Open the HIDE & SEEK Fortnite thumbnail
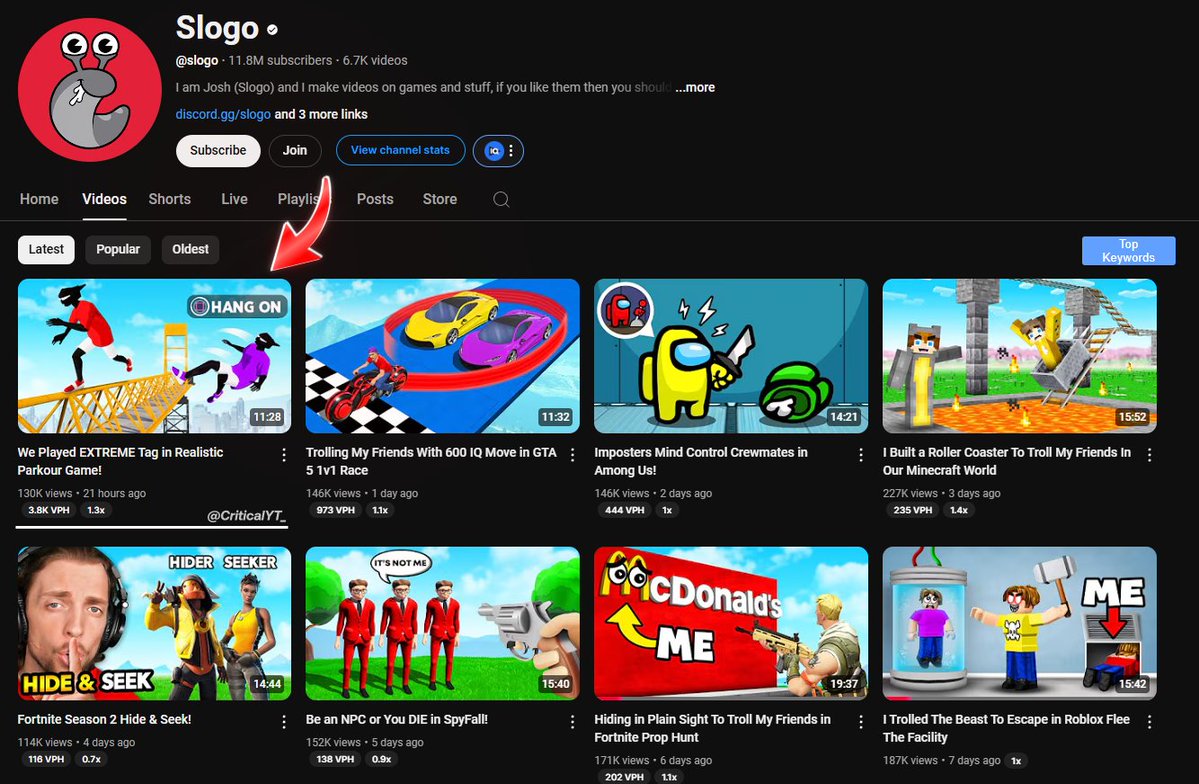The height and width of the screenshot is (784, 1199). tap(154, 623)
